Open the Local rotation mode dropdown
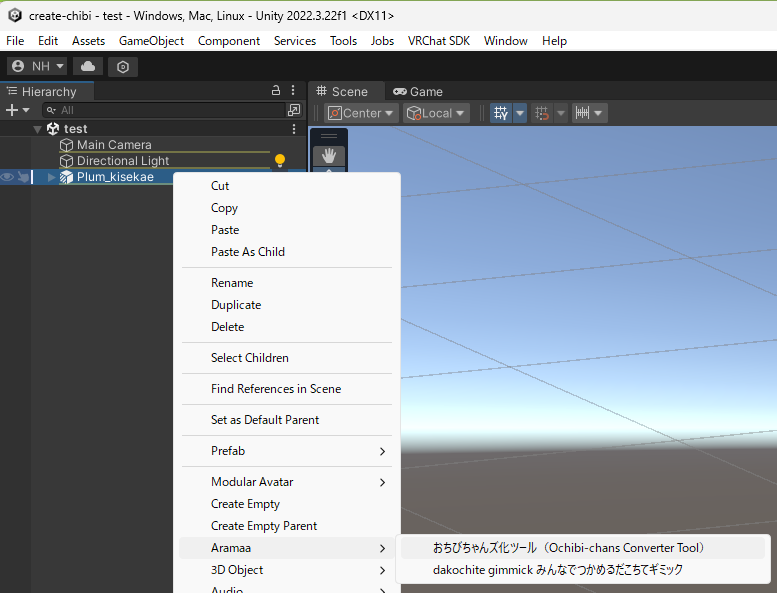 [437, 113]
